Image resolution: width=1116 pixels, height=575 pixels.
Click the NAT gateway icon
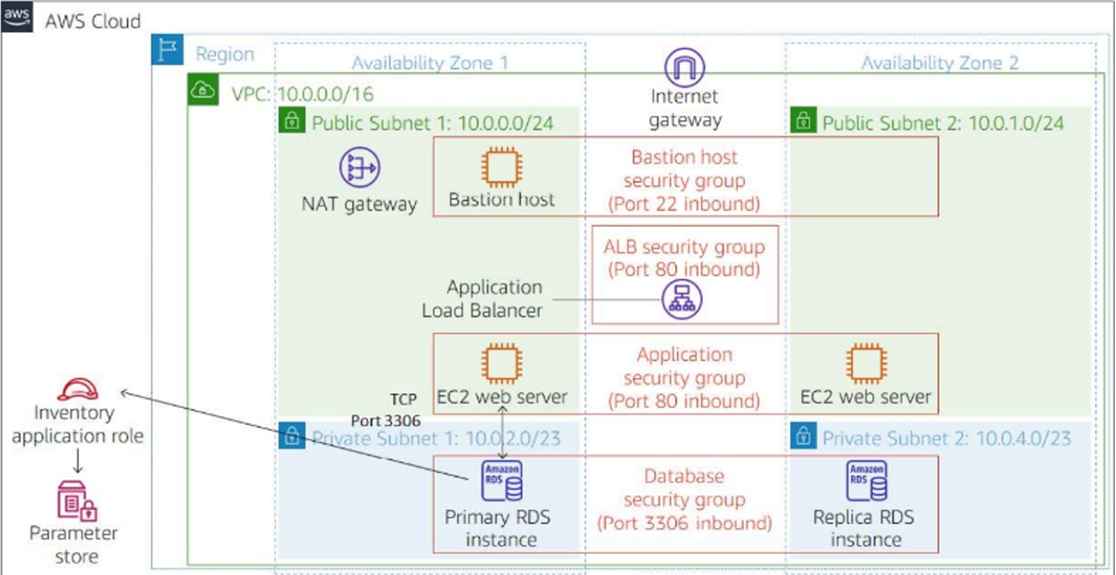pyautogui.click(x=359, y=168)
